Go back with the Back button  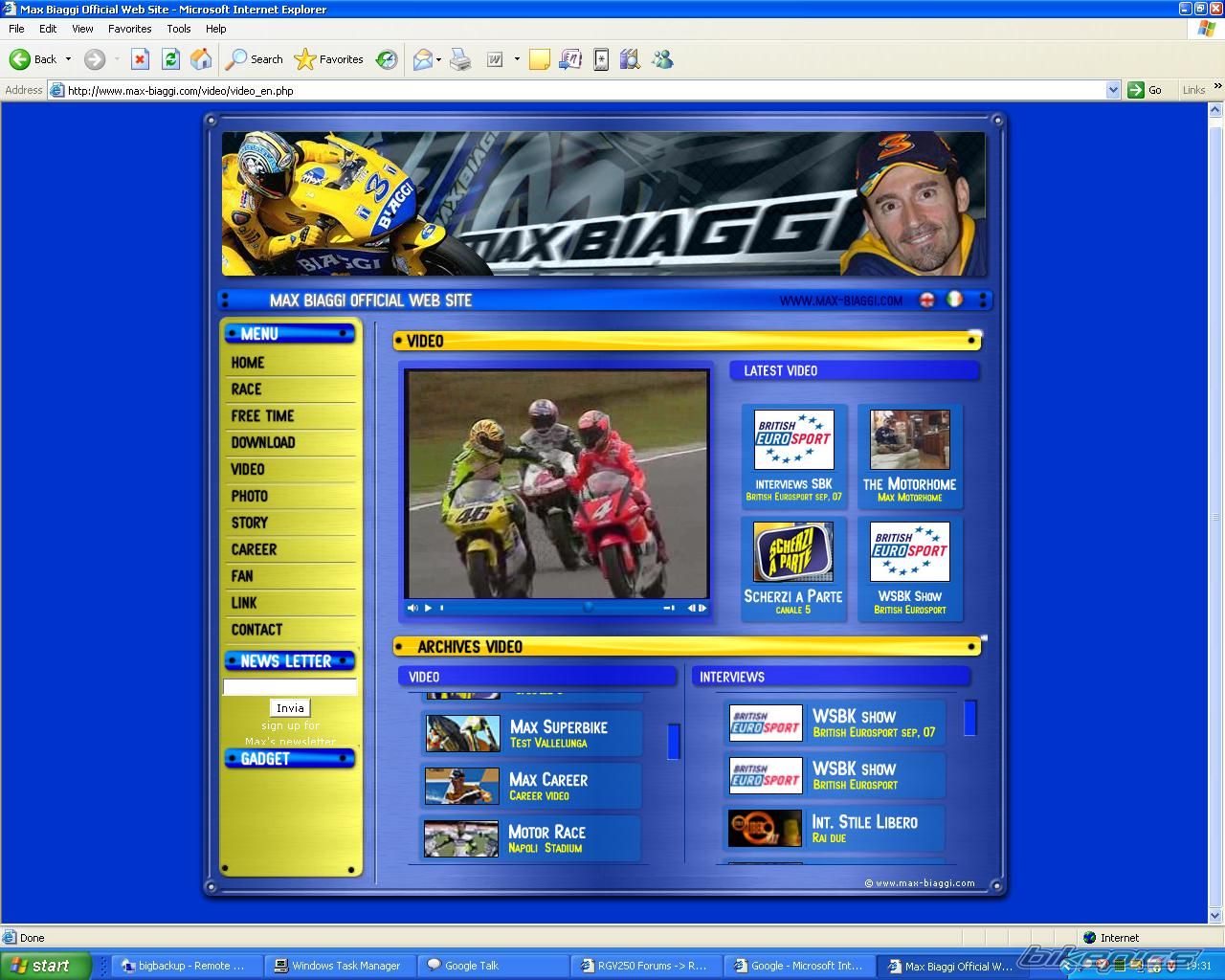pyautogui.click(x=33, y=59)
